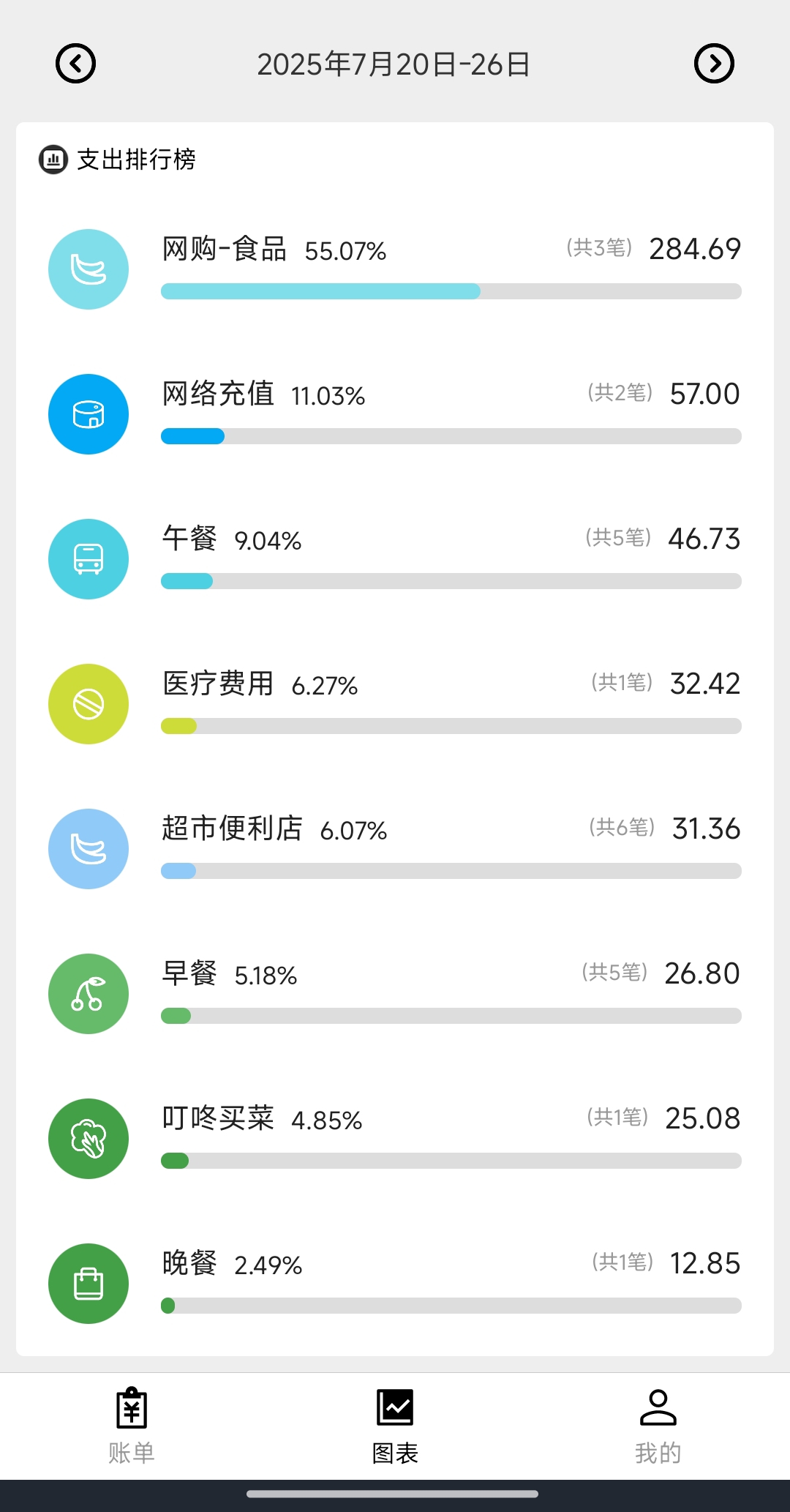Go to next week using right arrow
The image size is (790, 1512).
(714, 64)
